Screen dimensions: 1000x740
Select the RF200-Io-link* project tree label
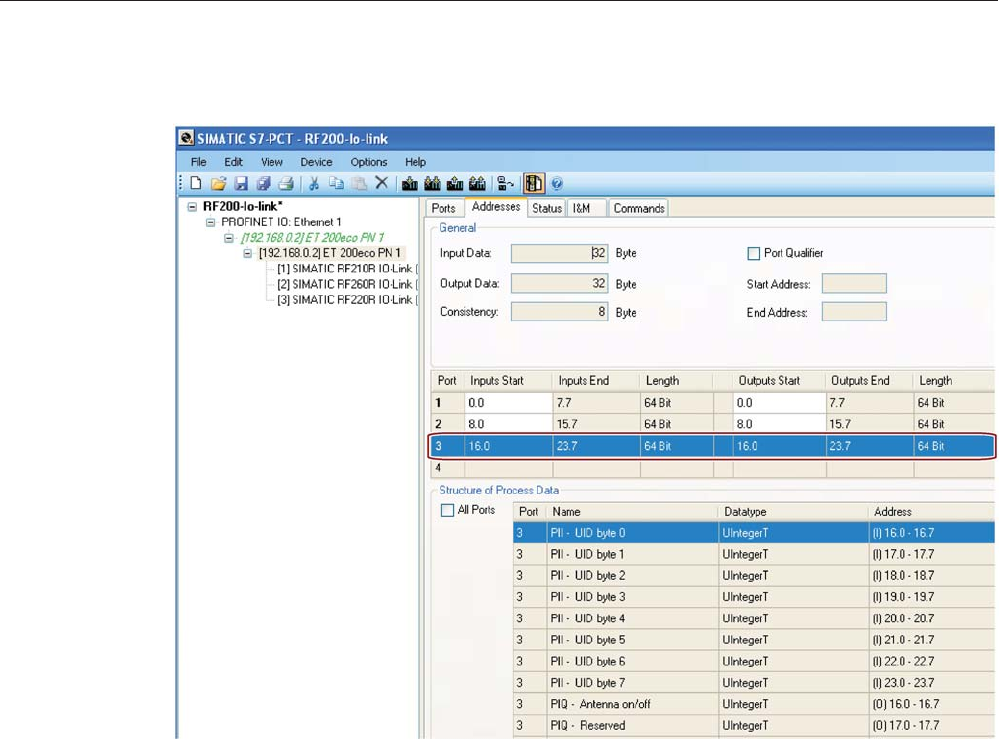pos(242,206)
